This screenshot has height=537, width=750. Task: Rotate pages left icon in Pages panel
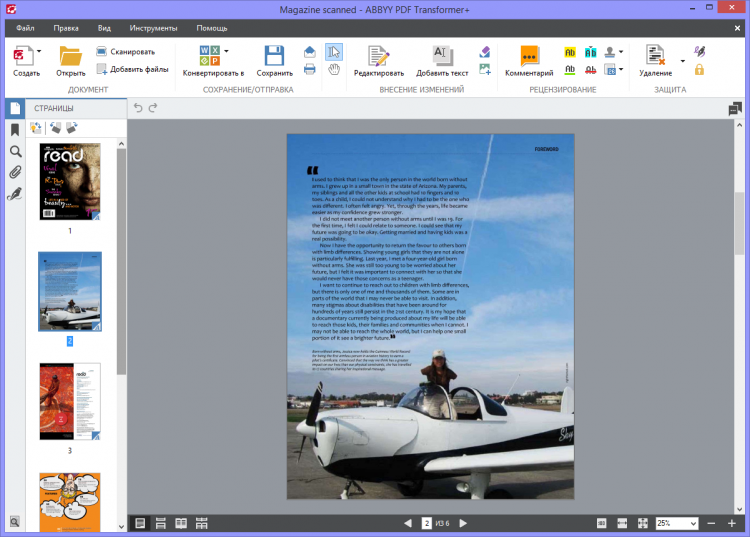[x=55, y=128]
